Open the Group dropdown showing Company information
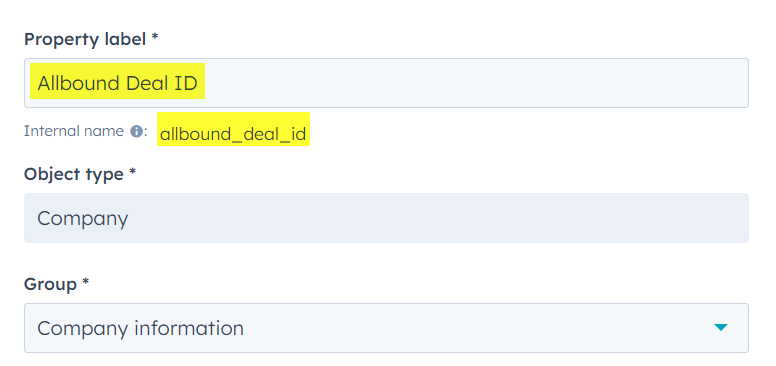 (386, 328)
